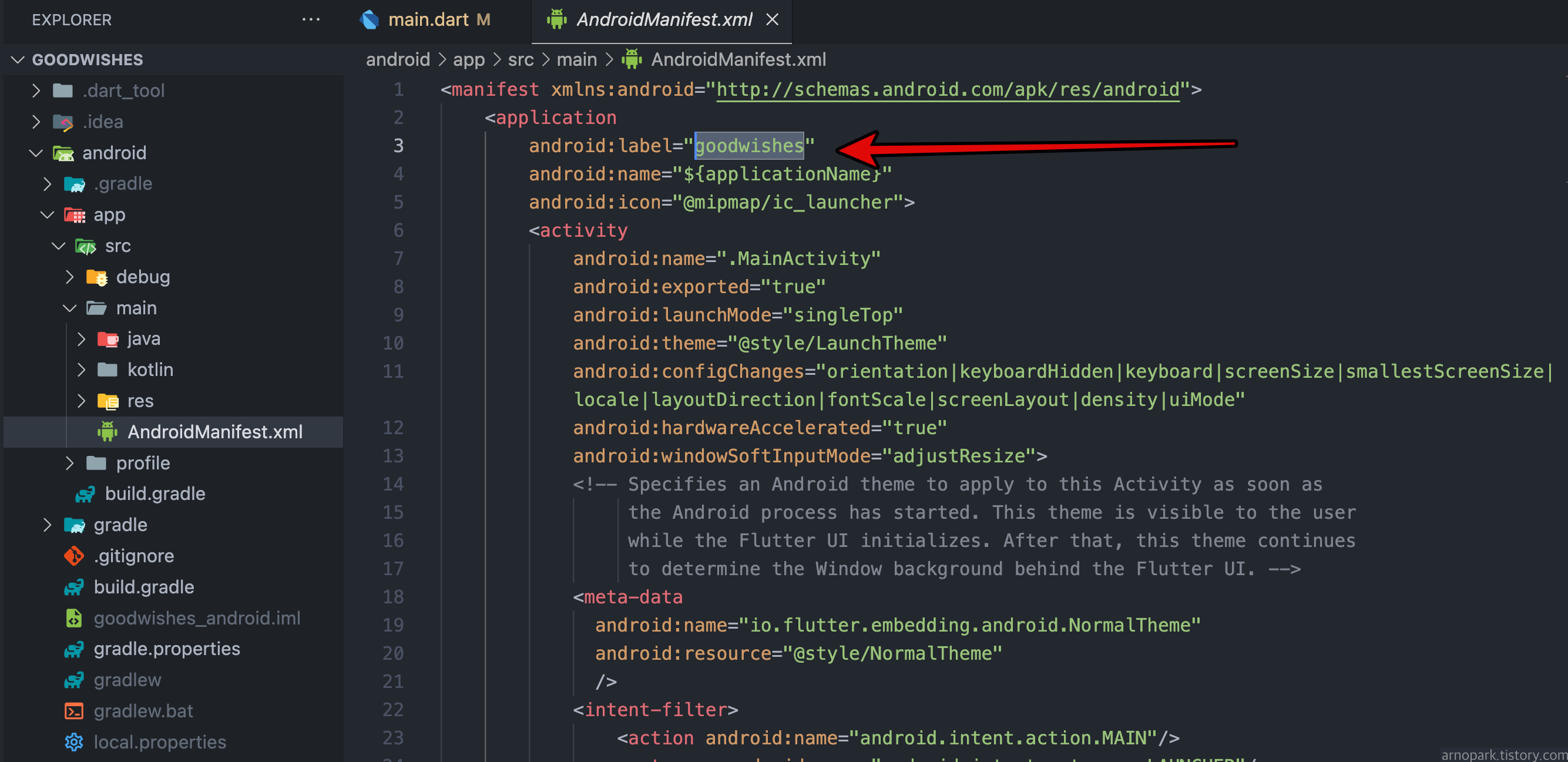Click the Dart icon on main.dart tab
The height and width of the screenshot is (762, 1568).
(370, 19)
